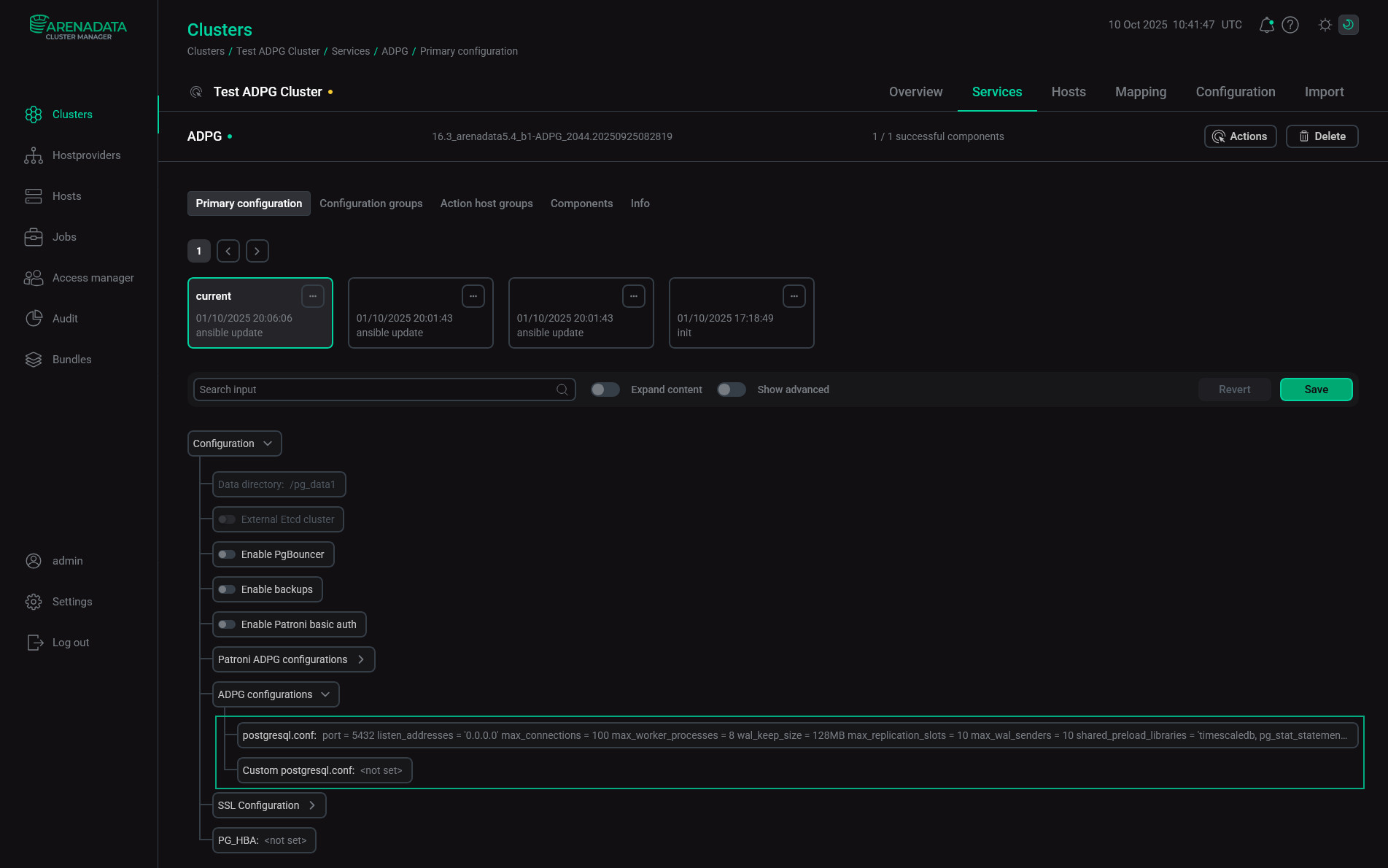Screen dimensions: 1388x868
Task: Turn on the Expand content switch
Action: (x=605, y=390)
